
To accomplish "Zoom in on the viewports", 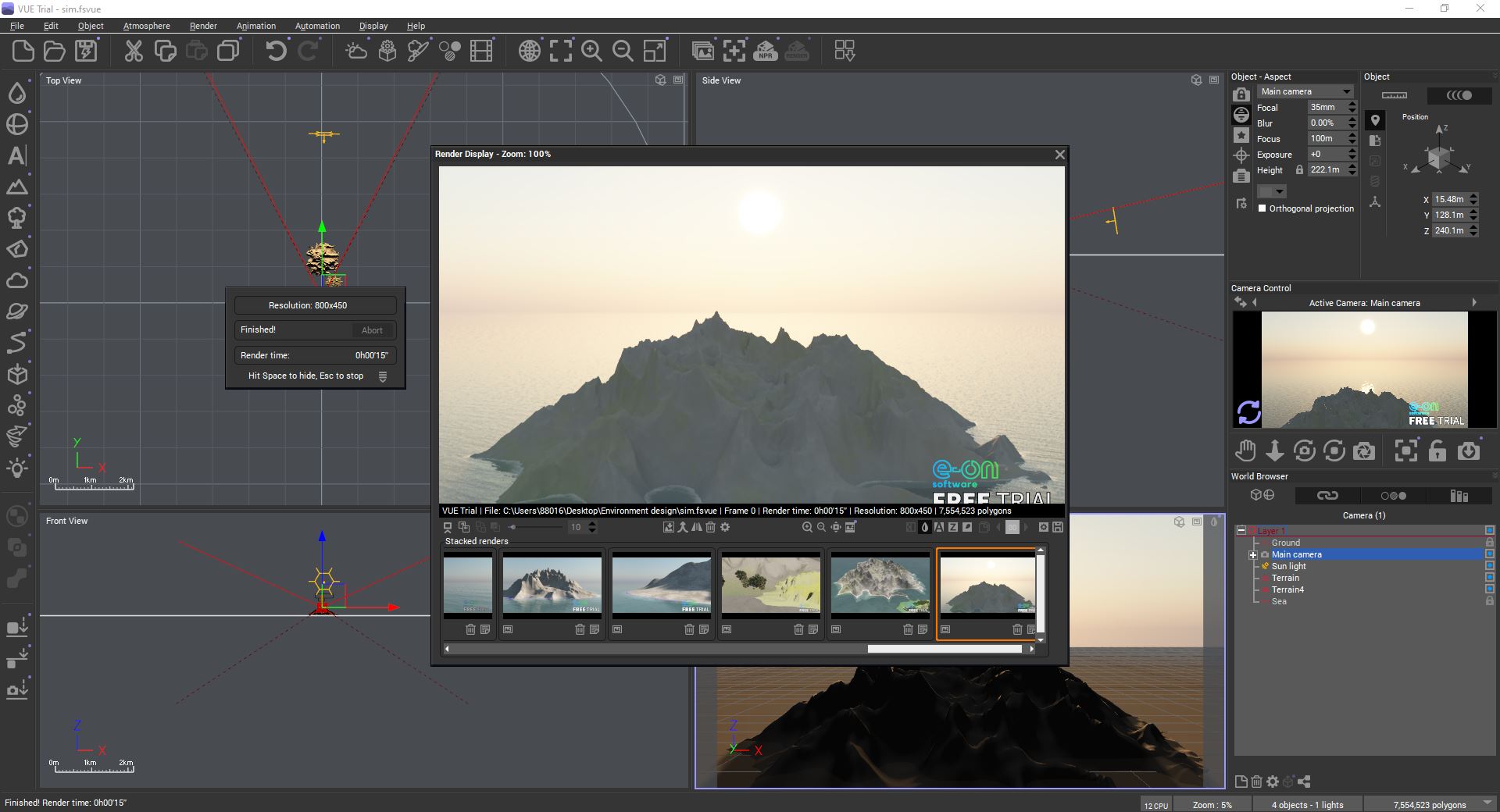I will pos(592,52).
